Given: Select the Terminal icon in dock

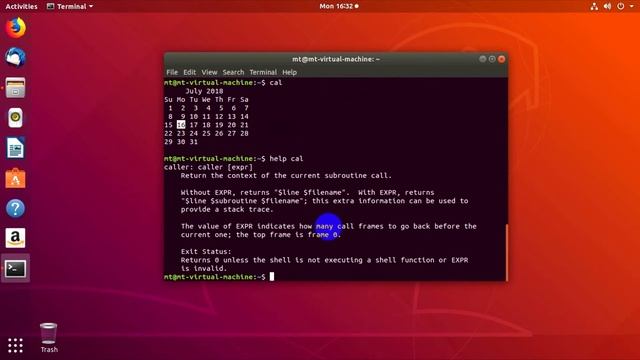Looking at the screenshot, I should tap(16, 269).
